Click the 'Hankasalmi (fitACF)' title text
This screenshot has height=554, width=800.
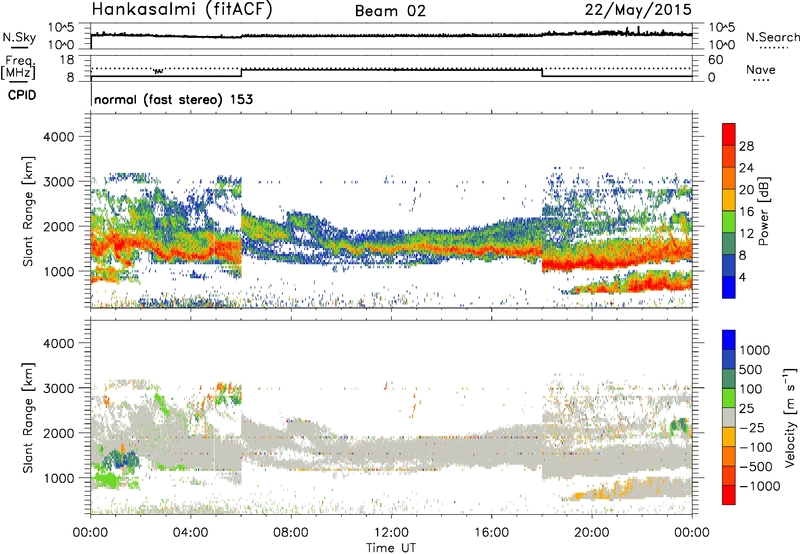point(182,9)
